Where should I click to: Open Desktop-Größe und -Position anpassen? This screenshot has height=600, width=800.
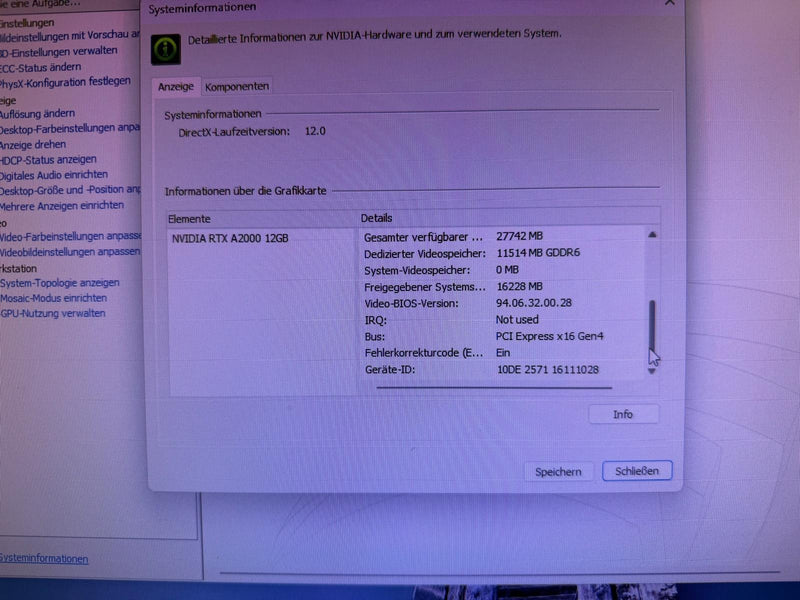70,190
